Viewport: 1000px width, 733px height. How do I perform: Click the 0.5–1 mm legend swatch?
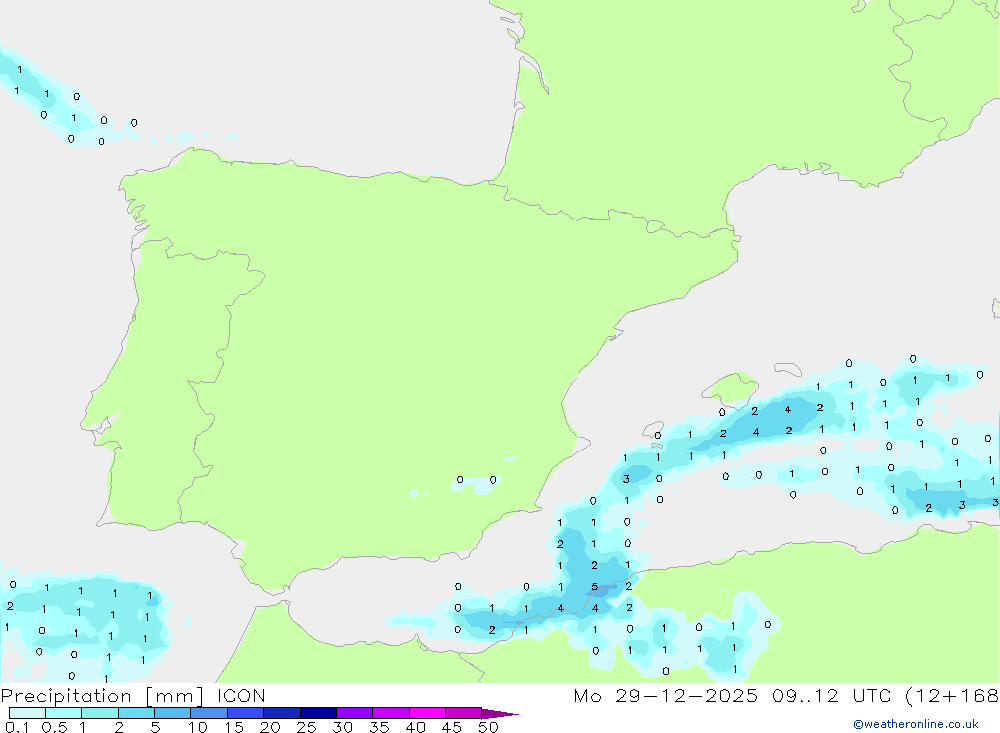[x=64, y=713]
